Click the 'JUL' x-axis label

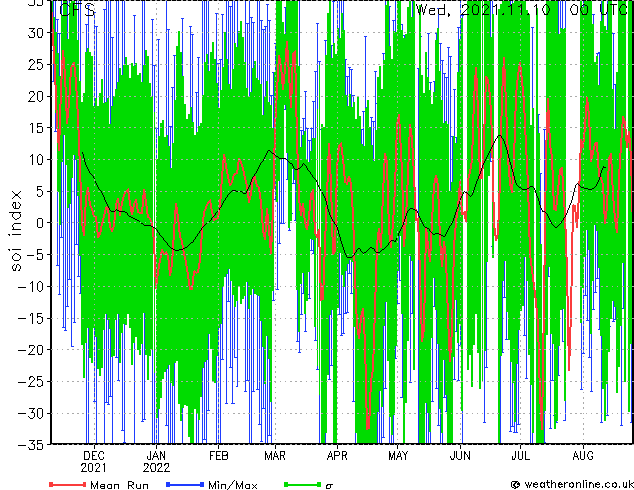click(520, 456)
